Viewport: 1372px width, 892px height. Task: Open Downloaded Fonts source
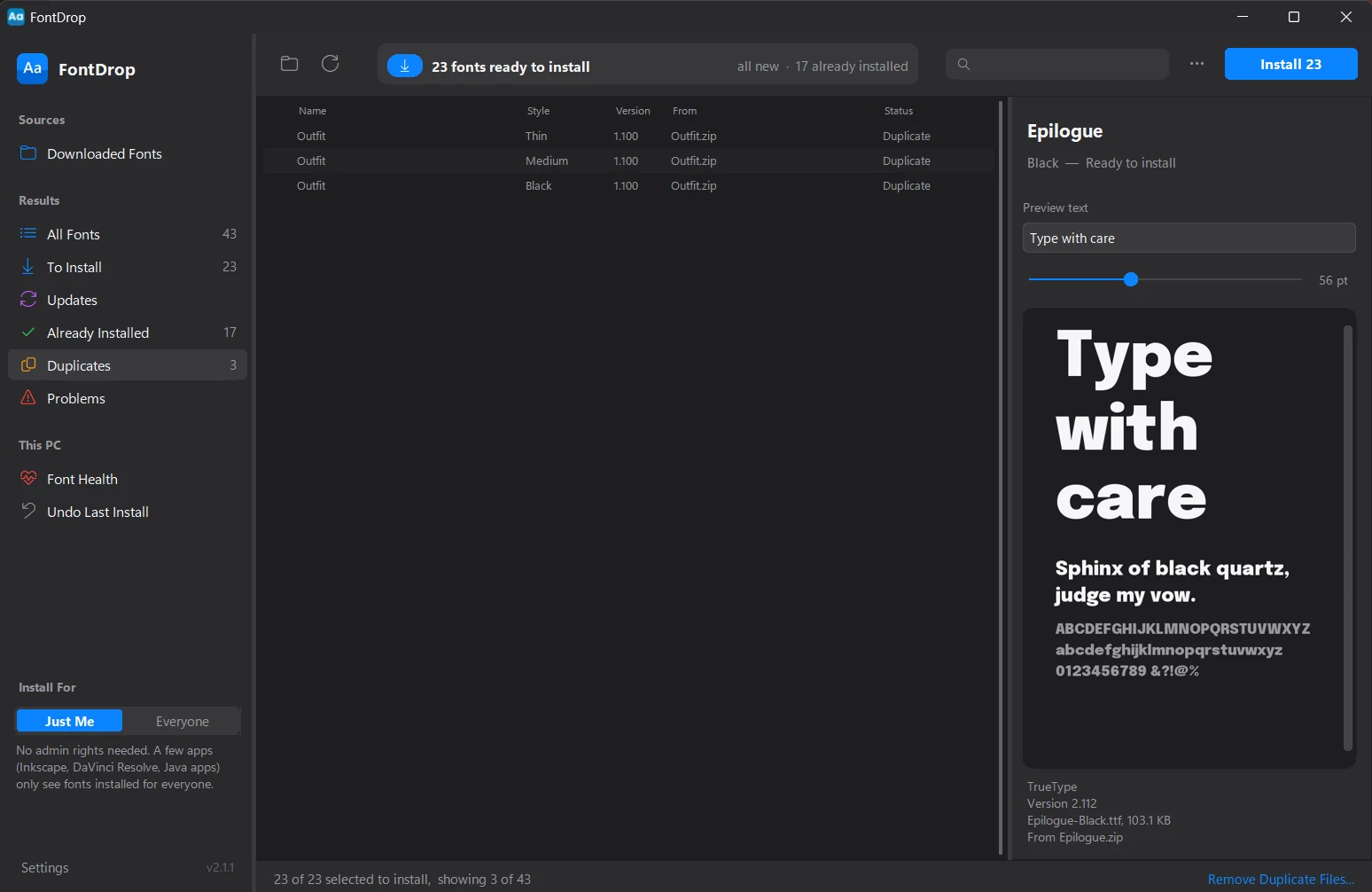point(127,153)
